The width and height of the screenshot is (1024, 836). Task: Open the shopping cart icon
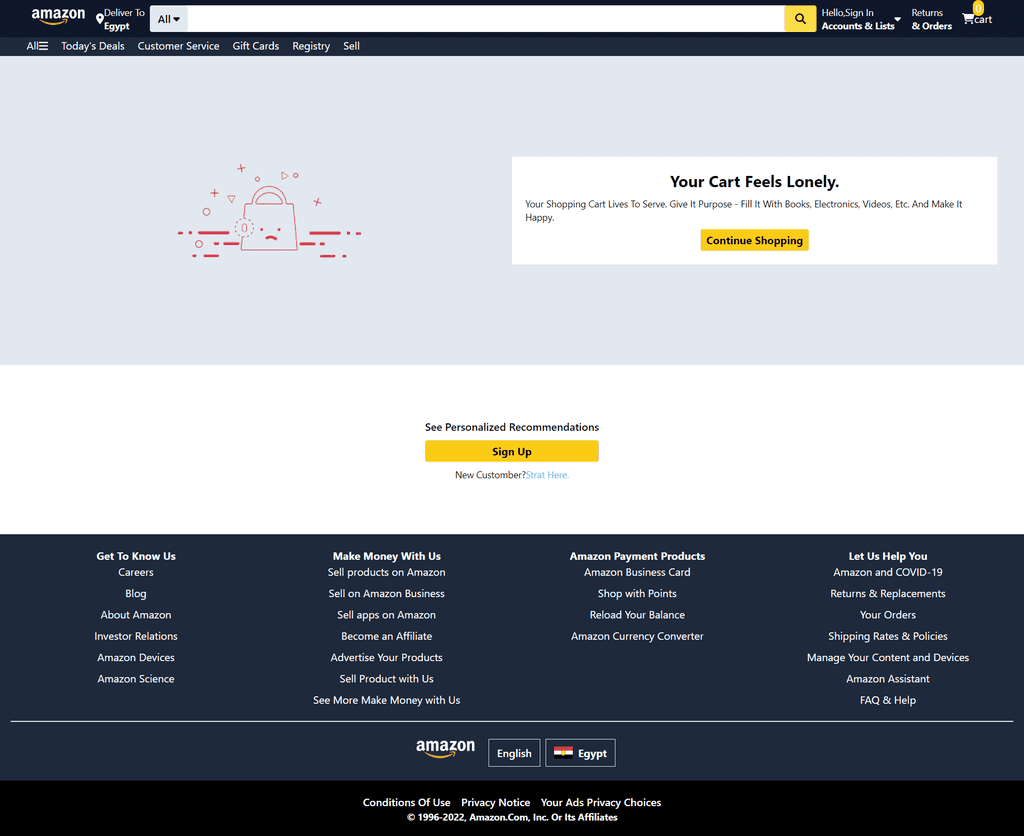[968, 19]
